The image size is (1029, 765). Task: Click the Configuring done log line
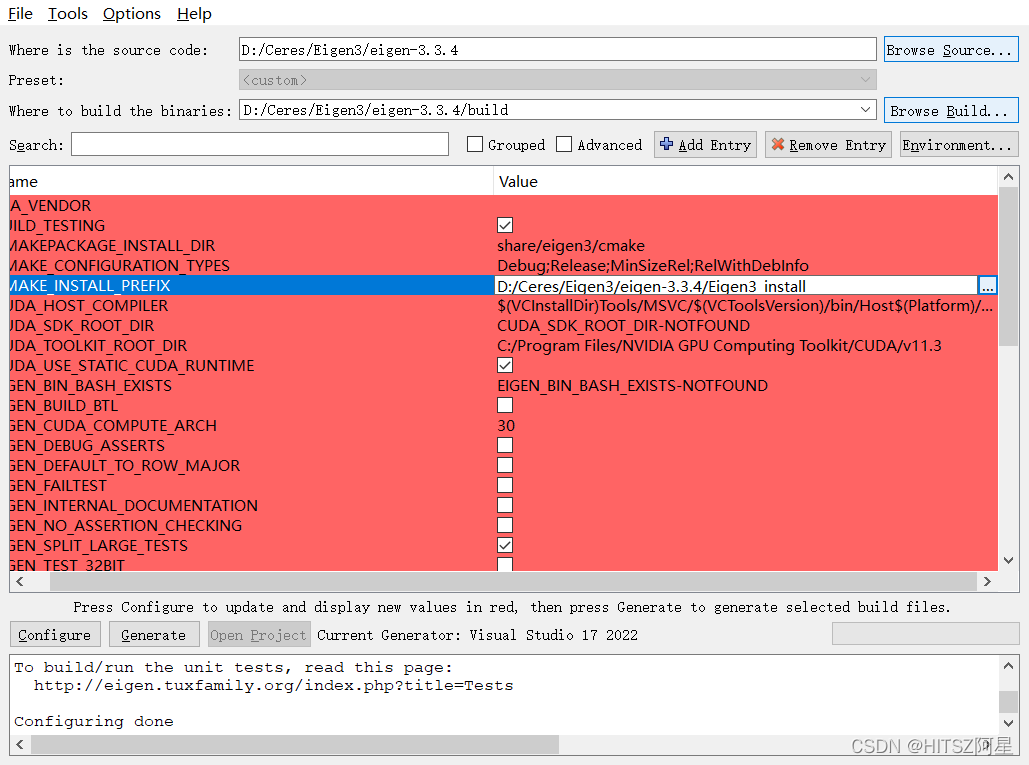click(94, 722)
